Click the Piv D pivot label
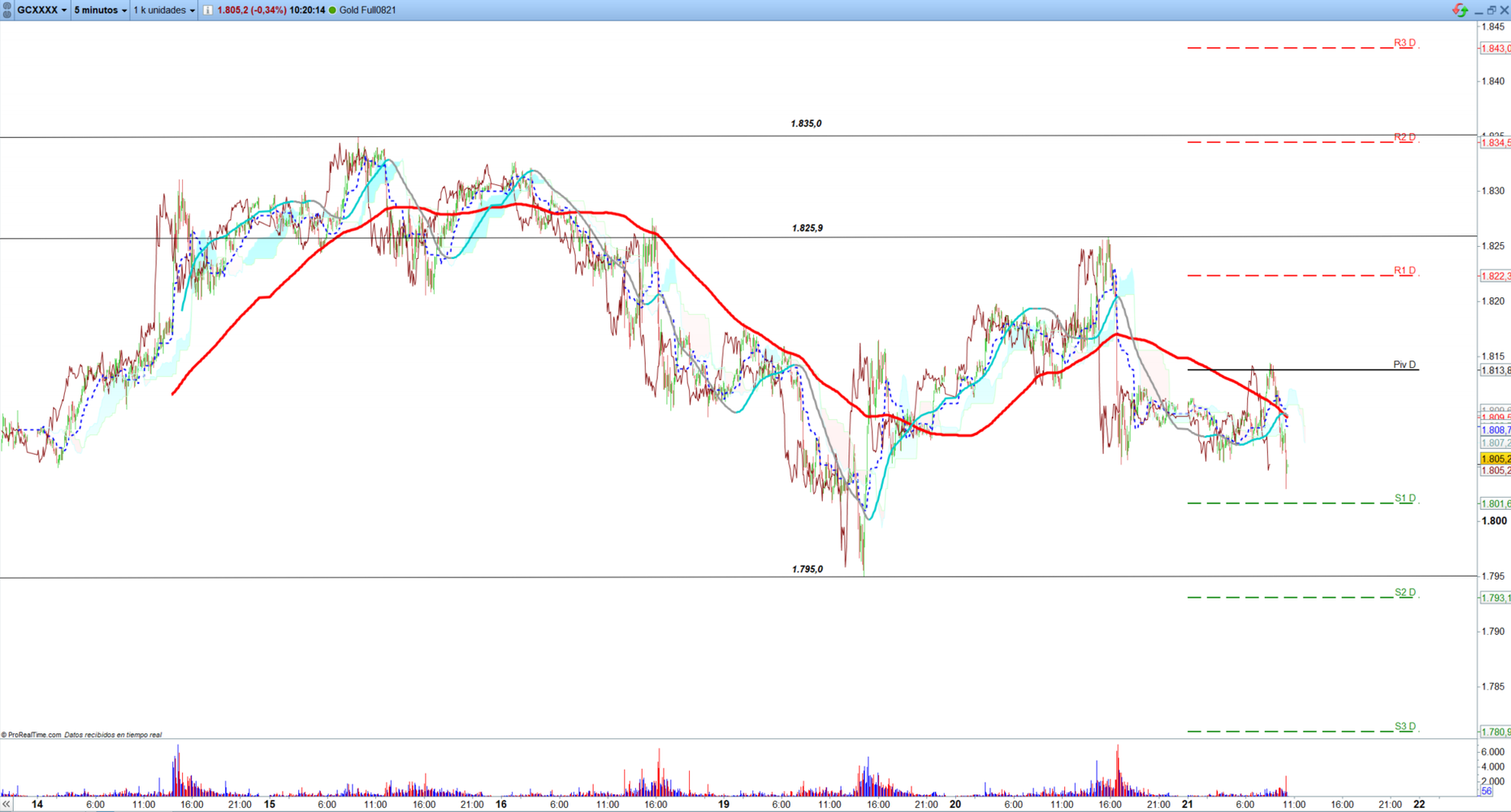 [x=1405, y=365]
